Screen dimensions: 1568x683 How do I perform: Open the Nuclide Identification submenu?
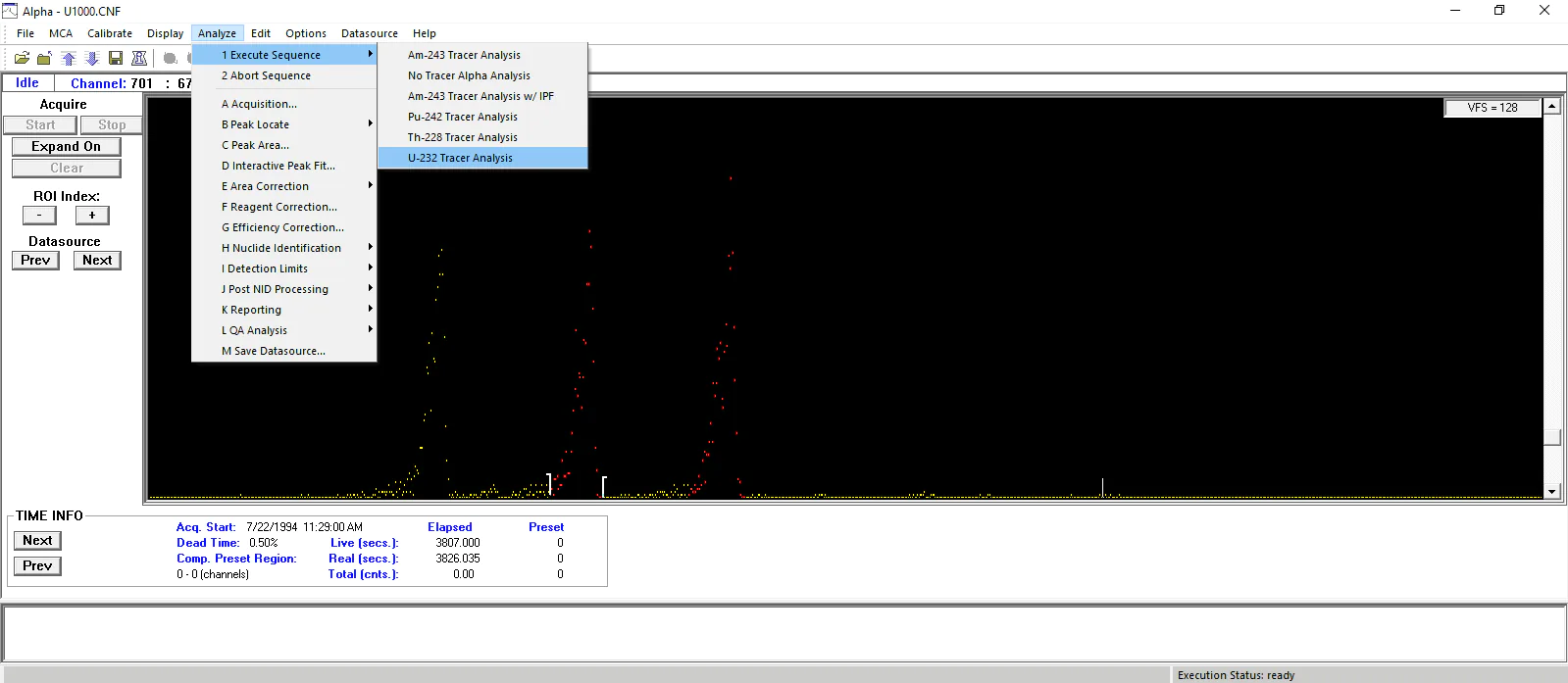pos(284,248)
